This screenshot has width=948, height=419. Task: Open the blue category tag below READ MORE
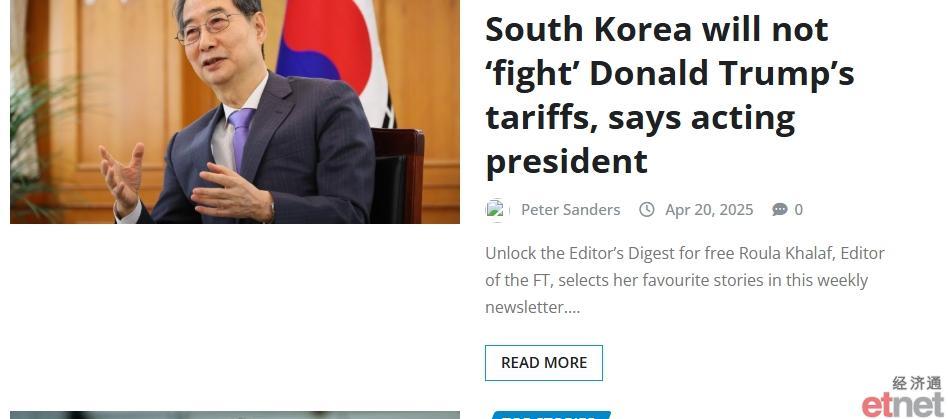(550, 415)
